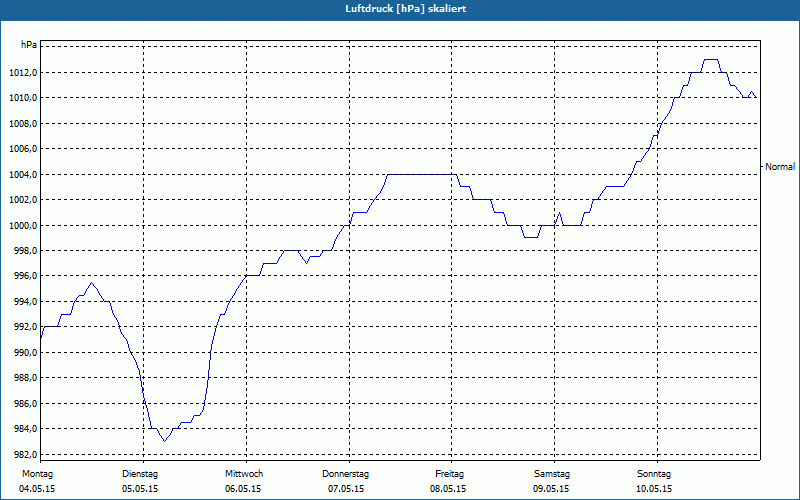Click the '1004,0' y-axis value
Image resolution: width=800 pixels, height=500 pixels.
[23, 174]
